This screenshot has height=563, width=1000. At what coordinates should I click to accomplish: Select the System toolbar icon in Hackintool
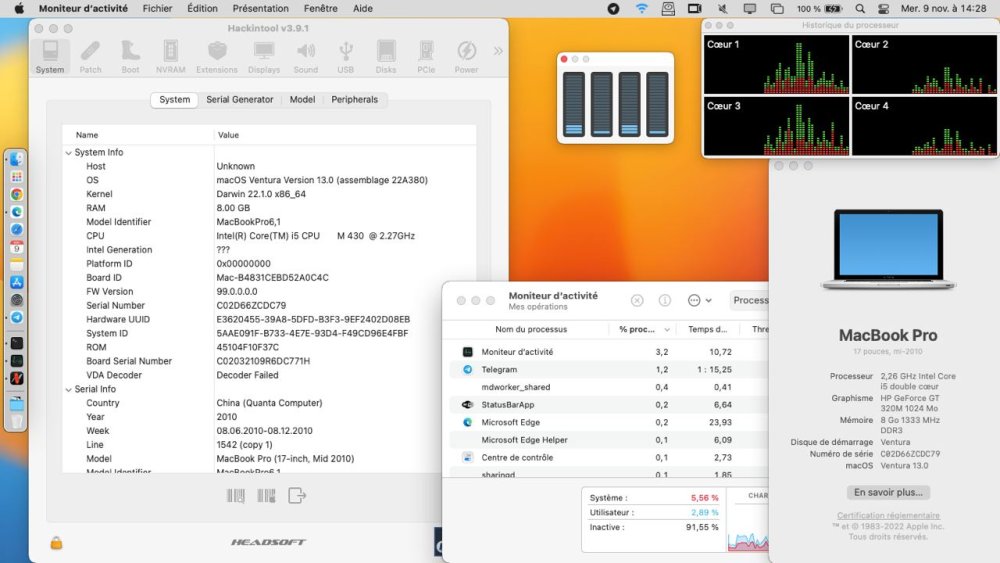point(50,57)
